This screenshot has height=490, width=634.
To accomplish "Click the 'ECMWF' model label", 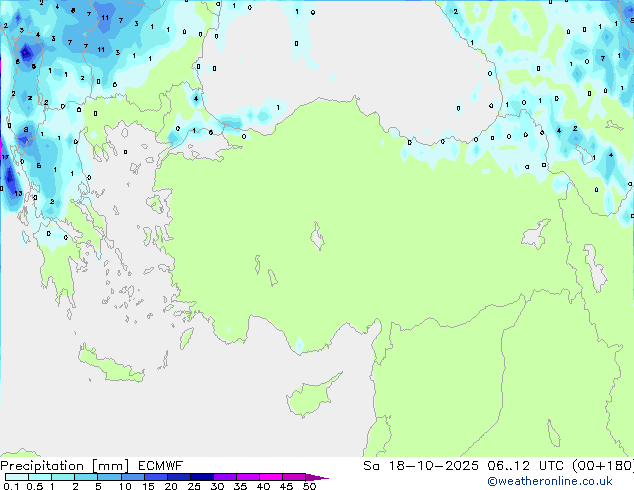I will (x=161, y=466).
